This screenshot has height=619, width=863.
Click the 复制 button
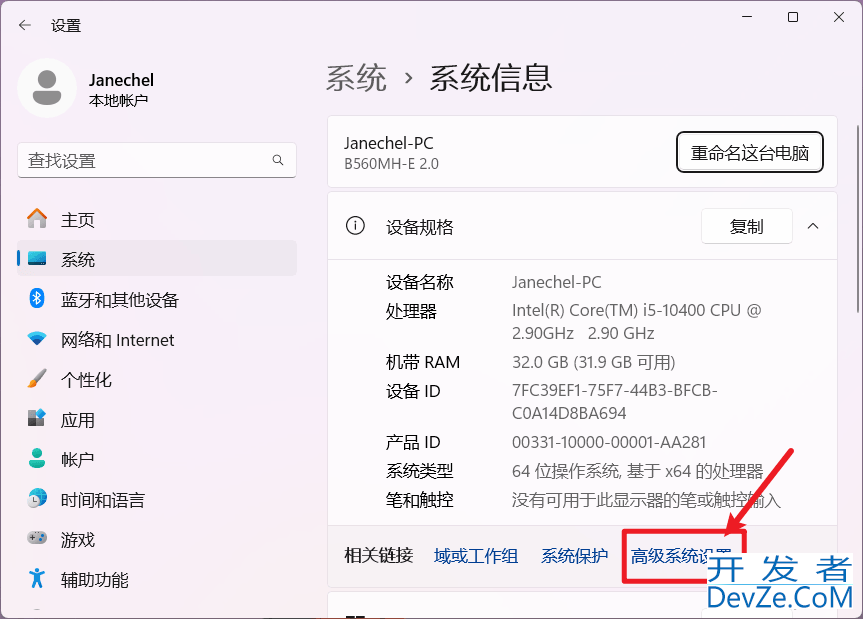coord(747,226)
